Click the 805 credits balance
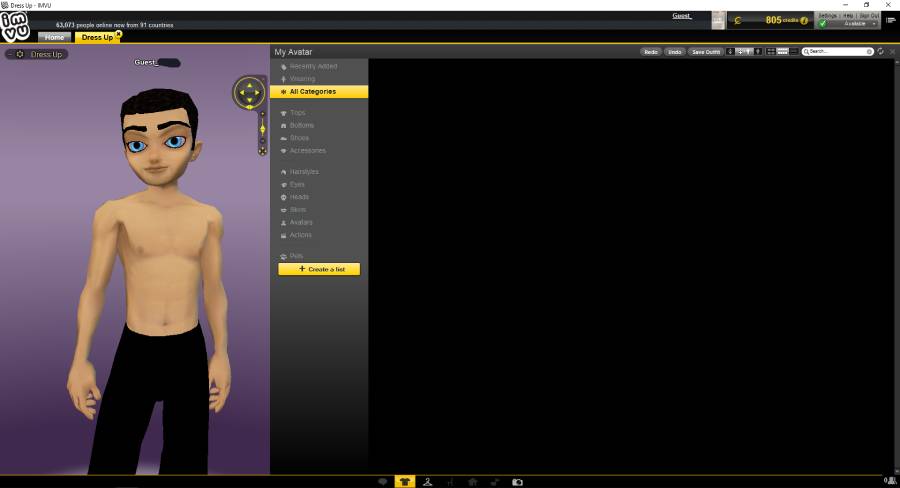Image resolution: width=900 pixels, height=488 pixels. point(781,20)
